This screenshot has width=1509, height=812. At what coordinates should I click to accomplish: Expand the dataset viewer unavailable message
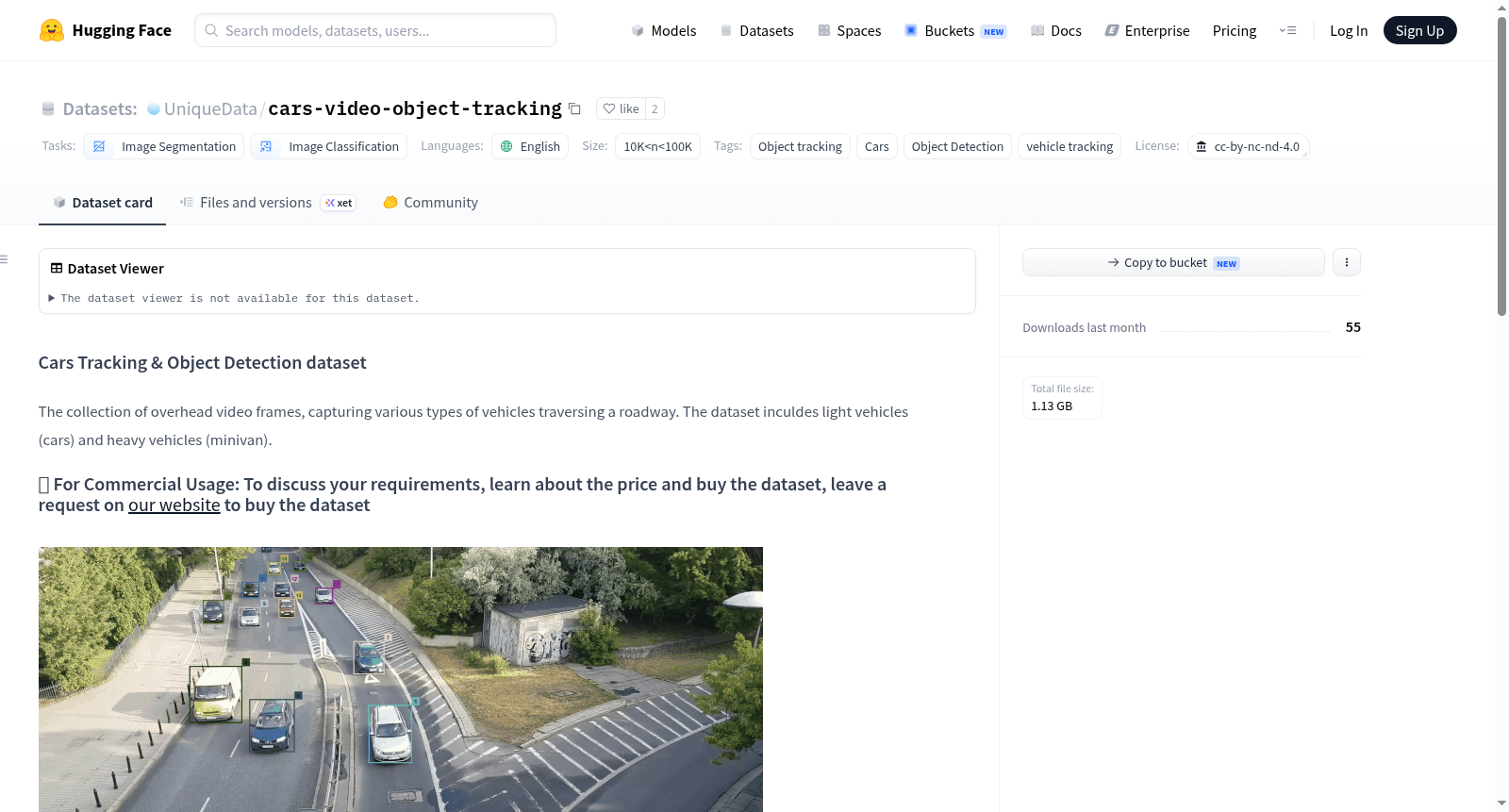tap(234, 298)
